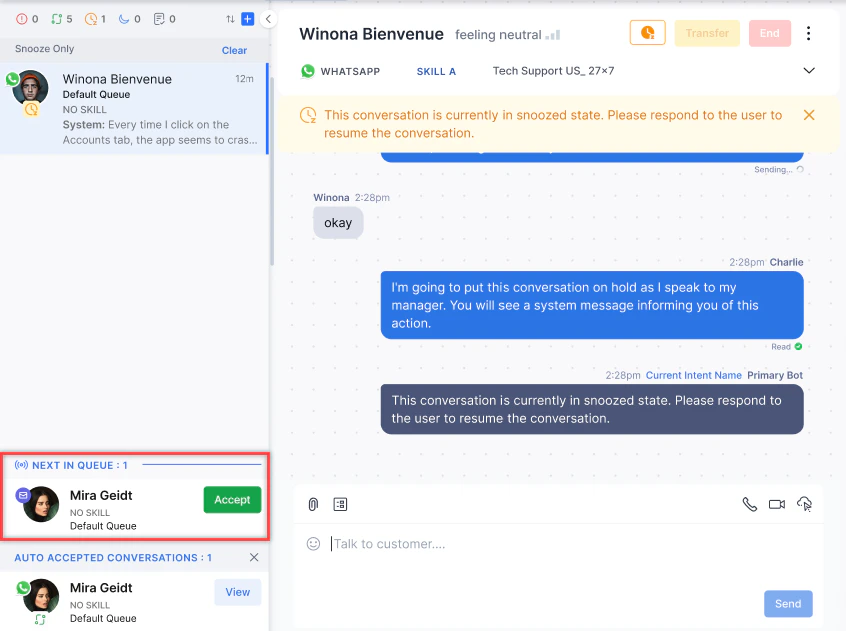Open the emoji picker
This screenshot has height=631, width=846.
point(313,544)
